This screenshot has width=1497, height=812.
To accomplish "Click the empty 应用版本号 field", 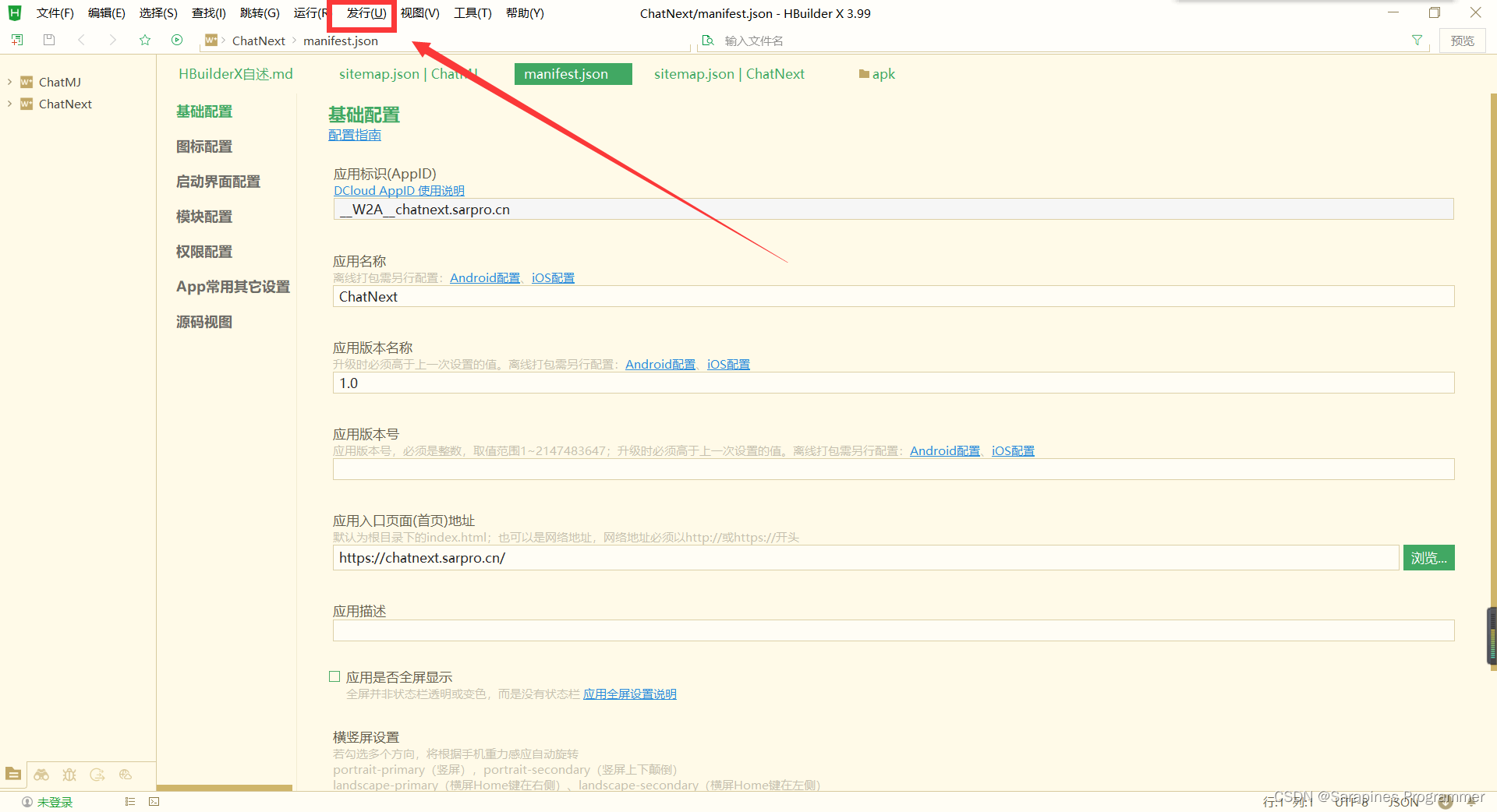I will pos(894,469).
